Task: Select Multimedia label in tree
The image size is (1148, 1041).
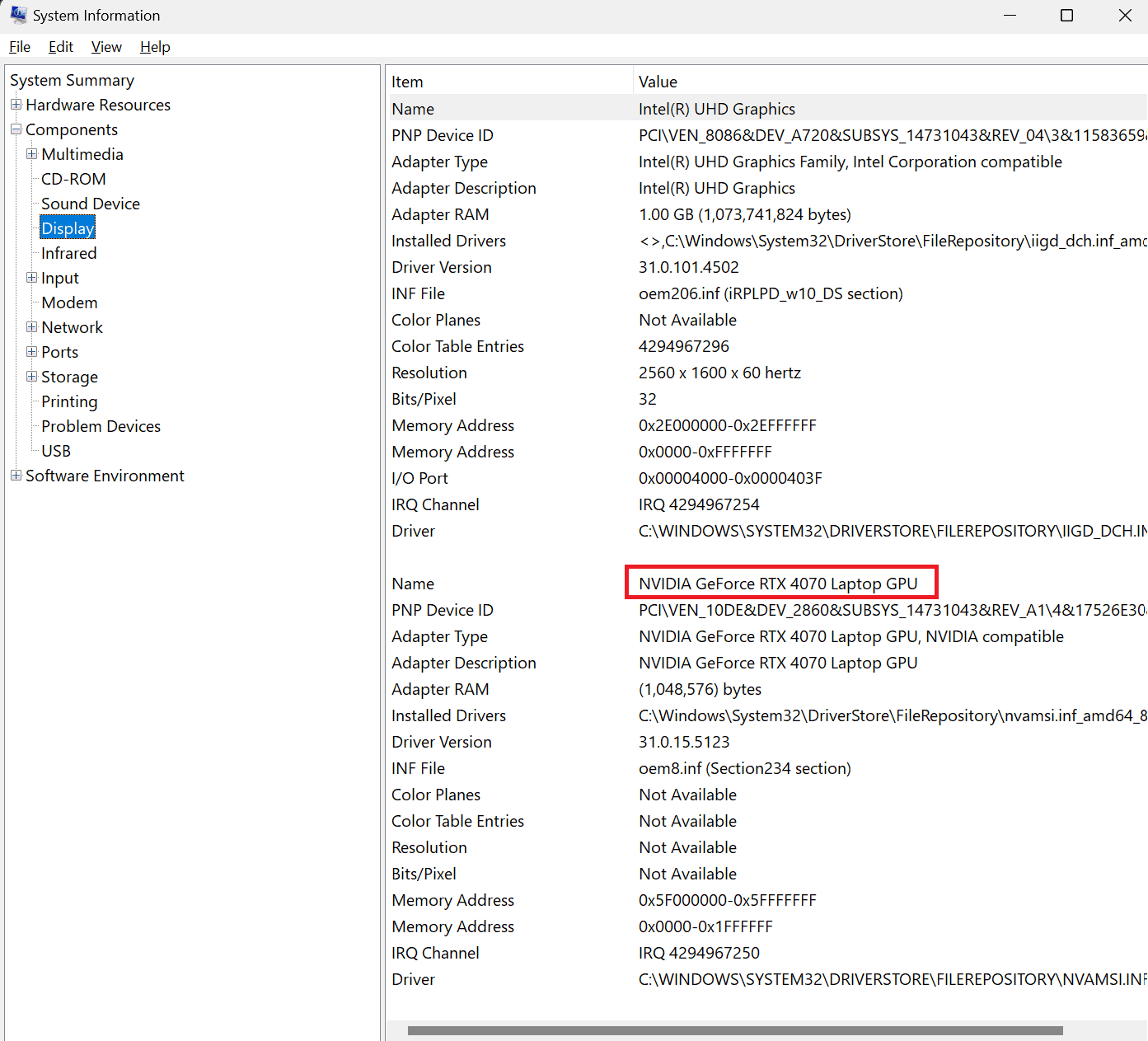Action: 82,154
